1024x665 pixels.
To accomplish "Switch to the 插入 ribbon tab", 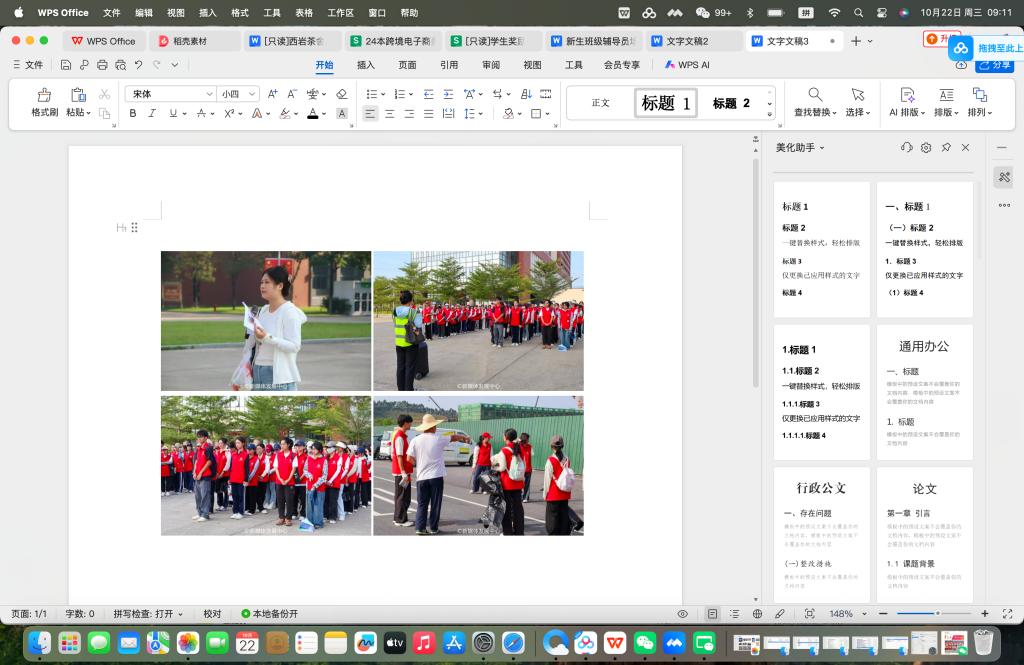I will click(366, 65).
